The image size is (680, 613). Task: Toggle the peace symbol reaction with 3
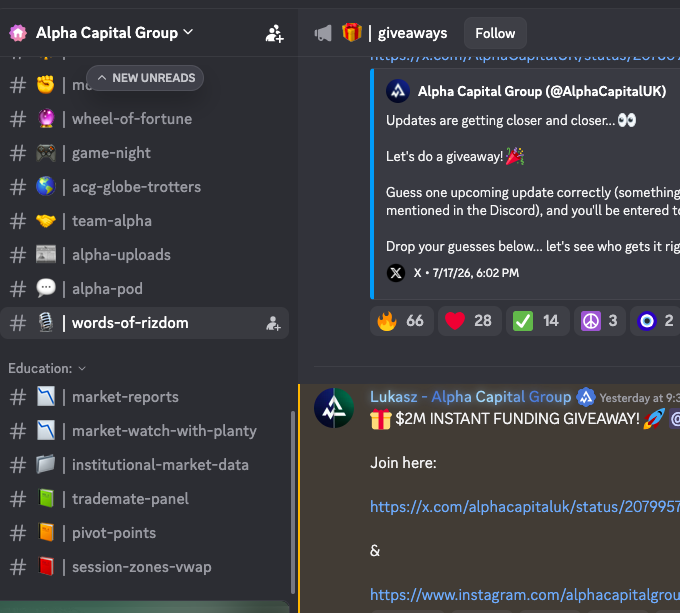click(x=600, y=321)
